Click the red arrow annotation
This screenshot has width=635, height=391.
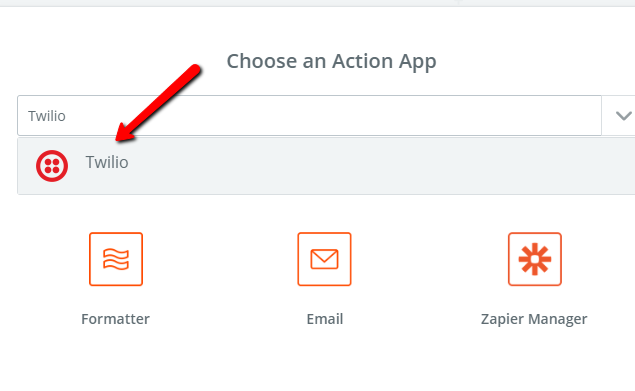click(x=158, y=103)
